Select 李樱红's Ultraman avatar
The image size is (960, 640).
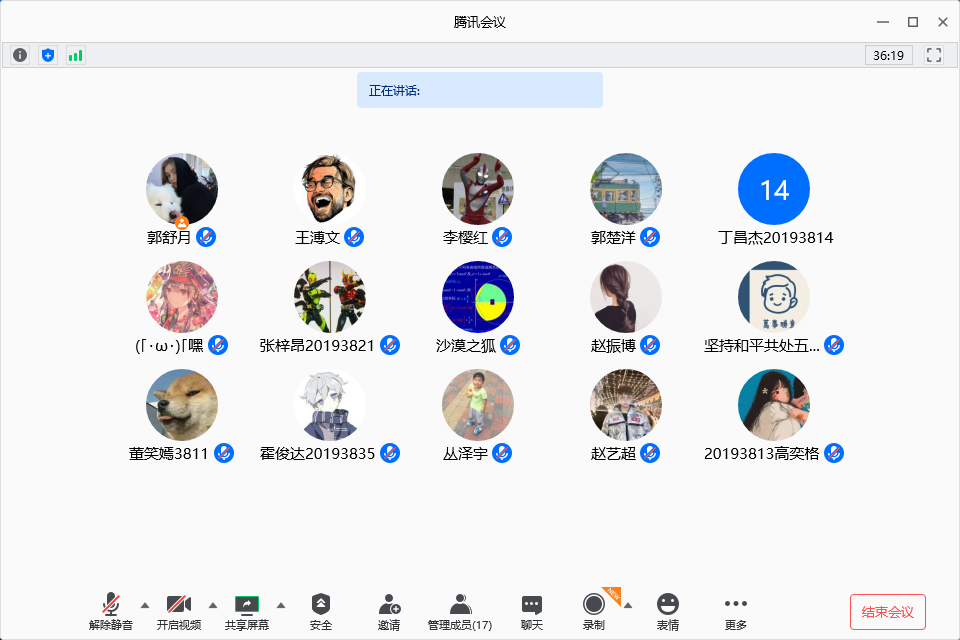coord(478,189)
